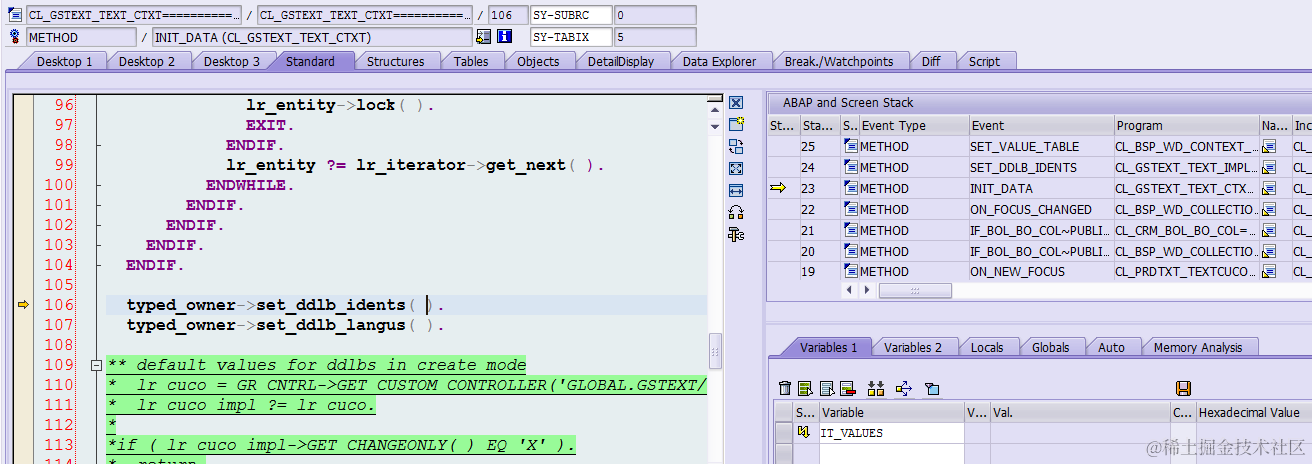Switch to the Auto tab
Screen dimensions: 1312x464
[1111, 347]
